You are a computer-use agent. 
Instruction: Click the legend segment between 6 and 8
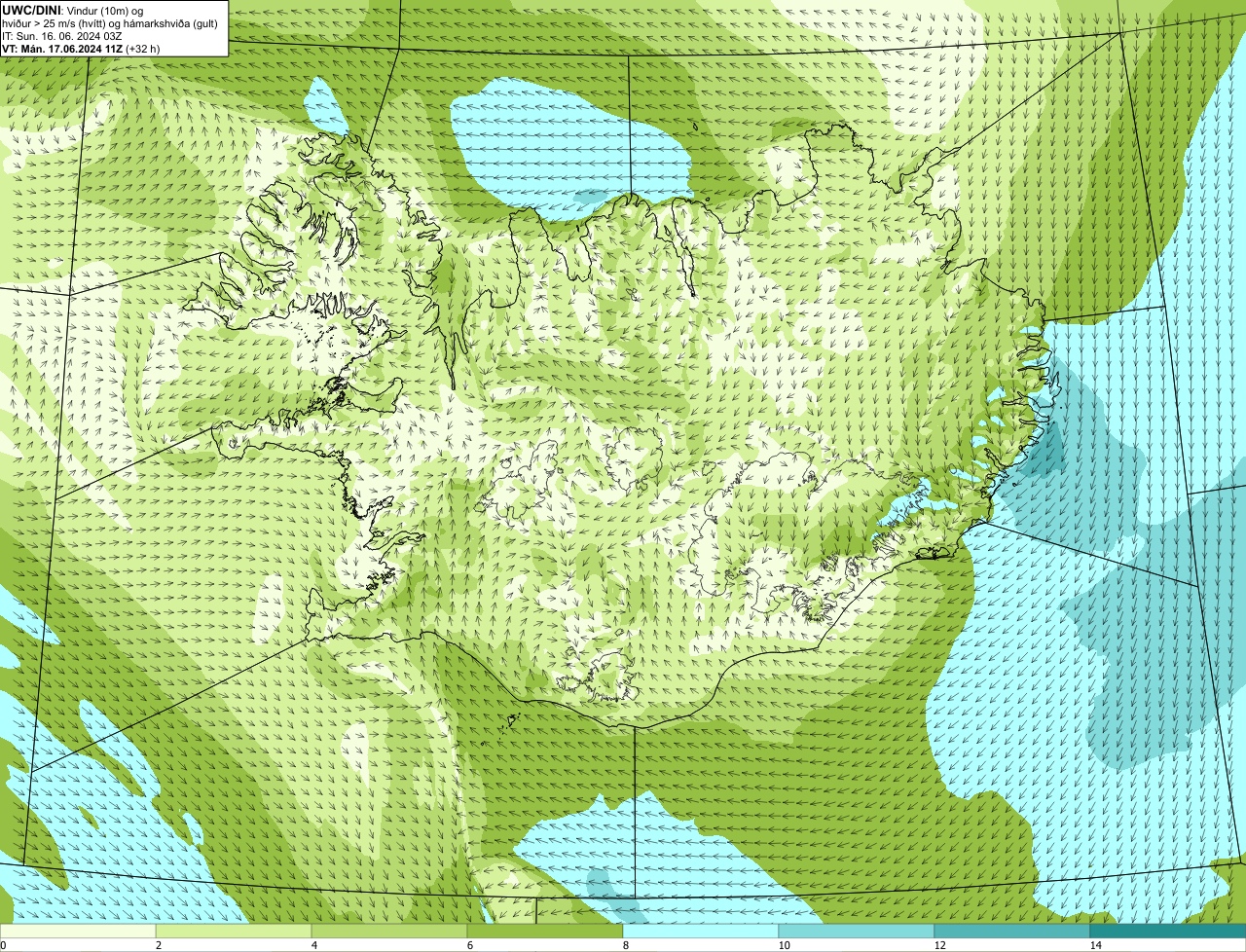(545, 931)
